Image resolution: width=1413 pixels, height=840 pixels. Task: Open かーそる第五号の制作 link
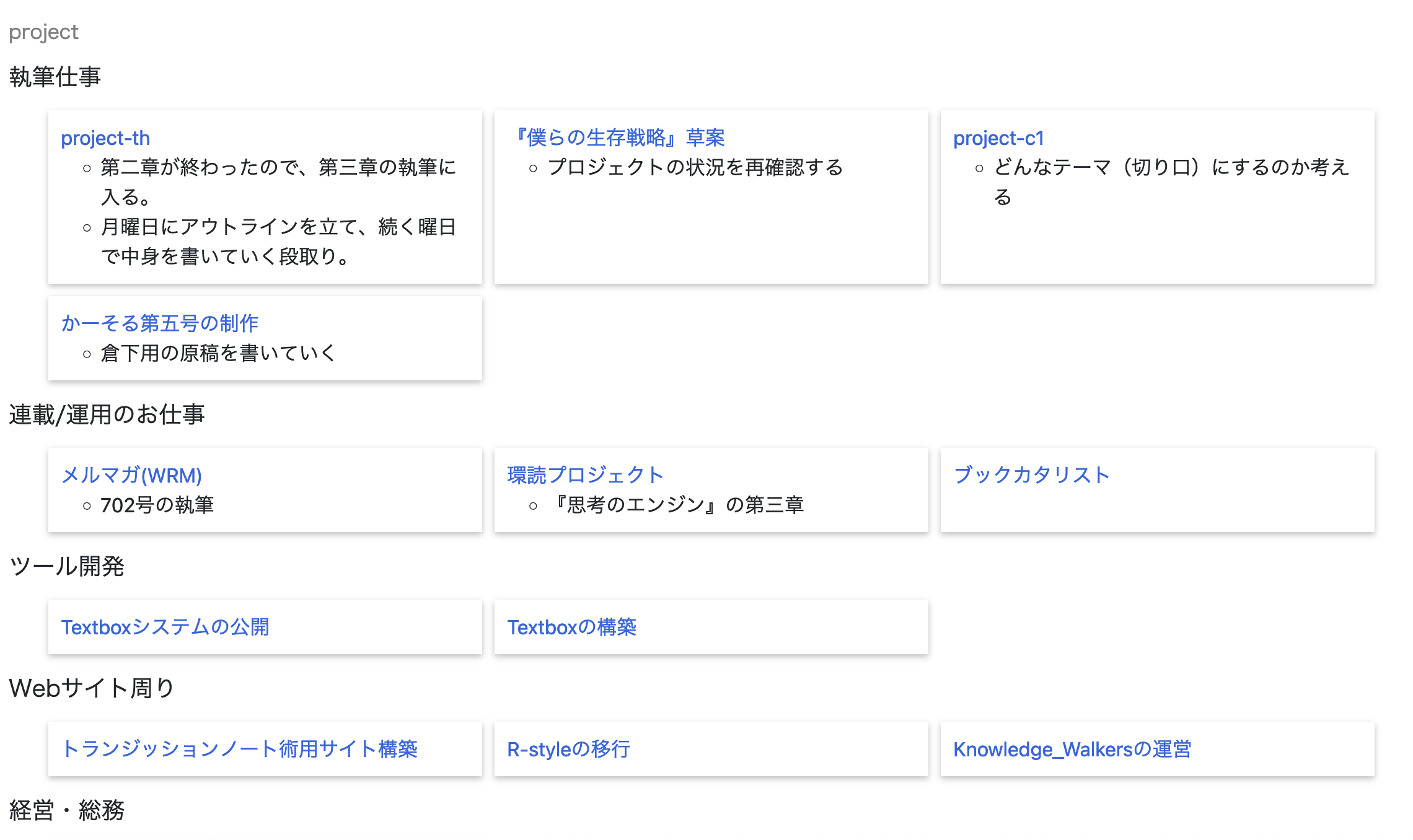[160, 323]
